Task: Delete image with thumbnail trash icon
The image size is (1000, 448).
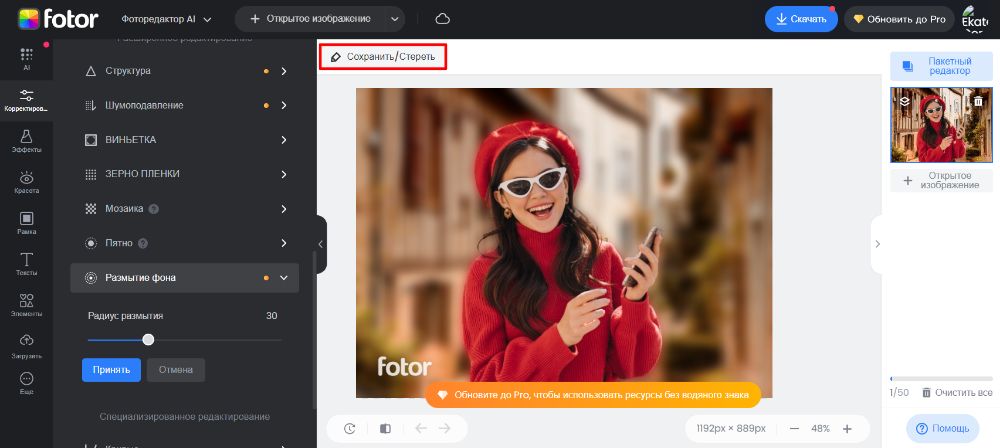Action: pos(978,101)
